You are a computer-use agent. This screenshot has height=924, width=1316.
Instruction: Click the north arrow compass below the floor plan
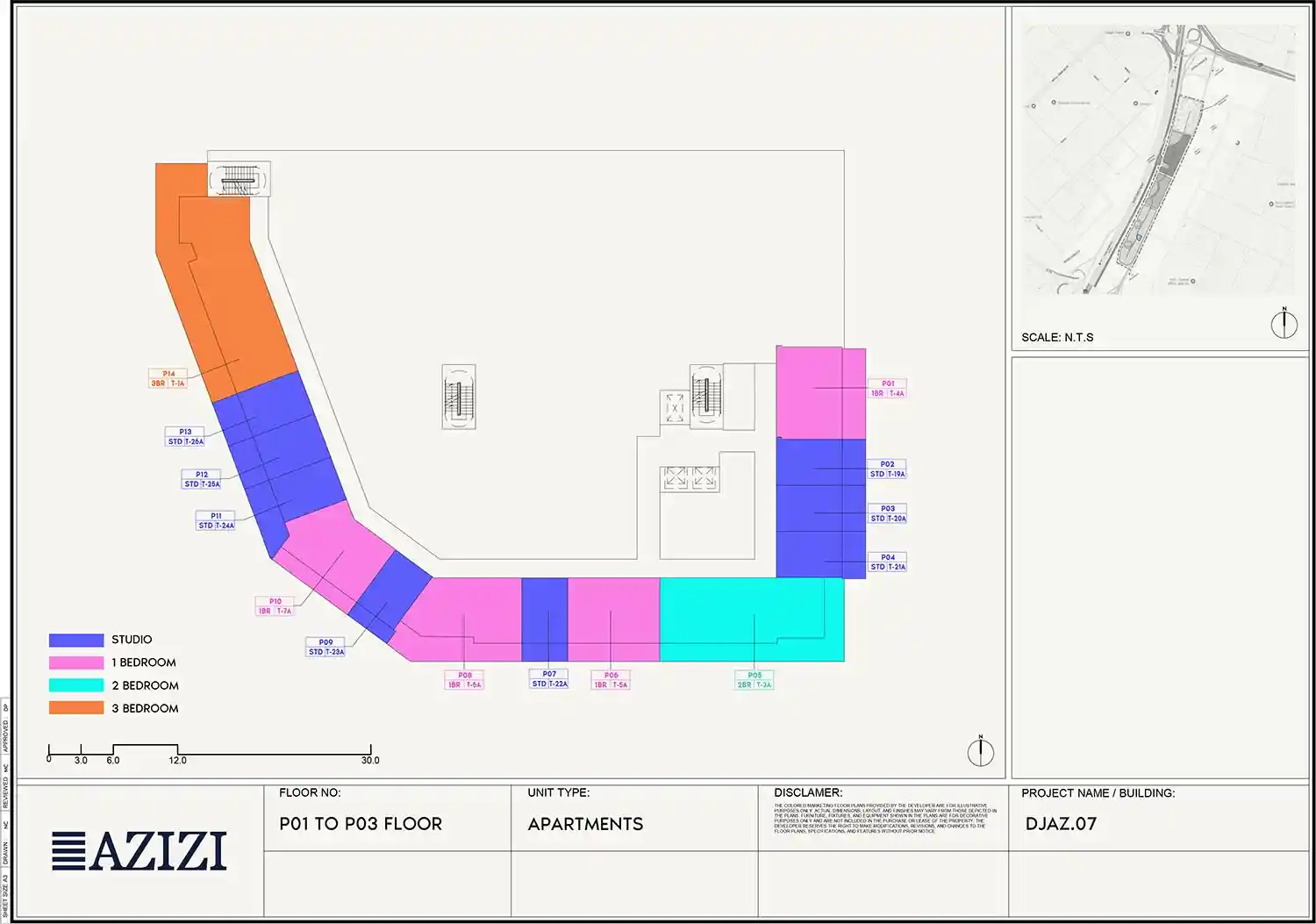[980, 752]
